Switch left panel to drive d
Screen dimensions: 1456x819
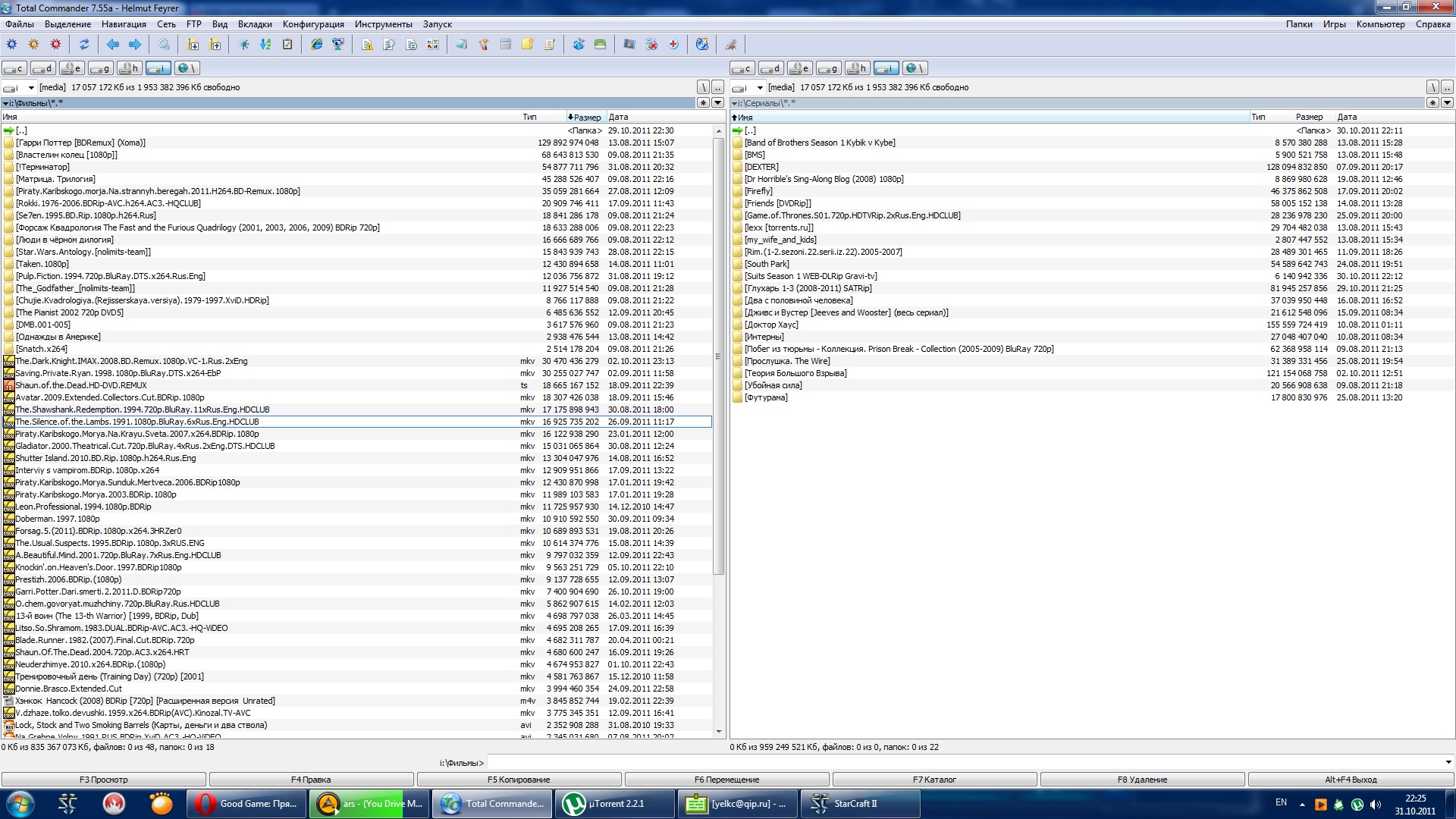coord(43,68)
